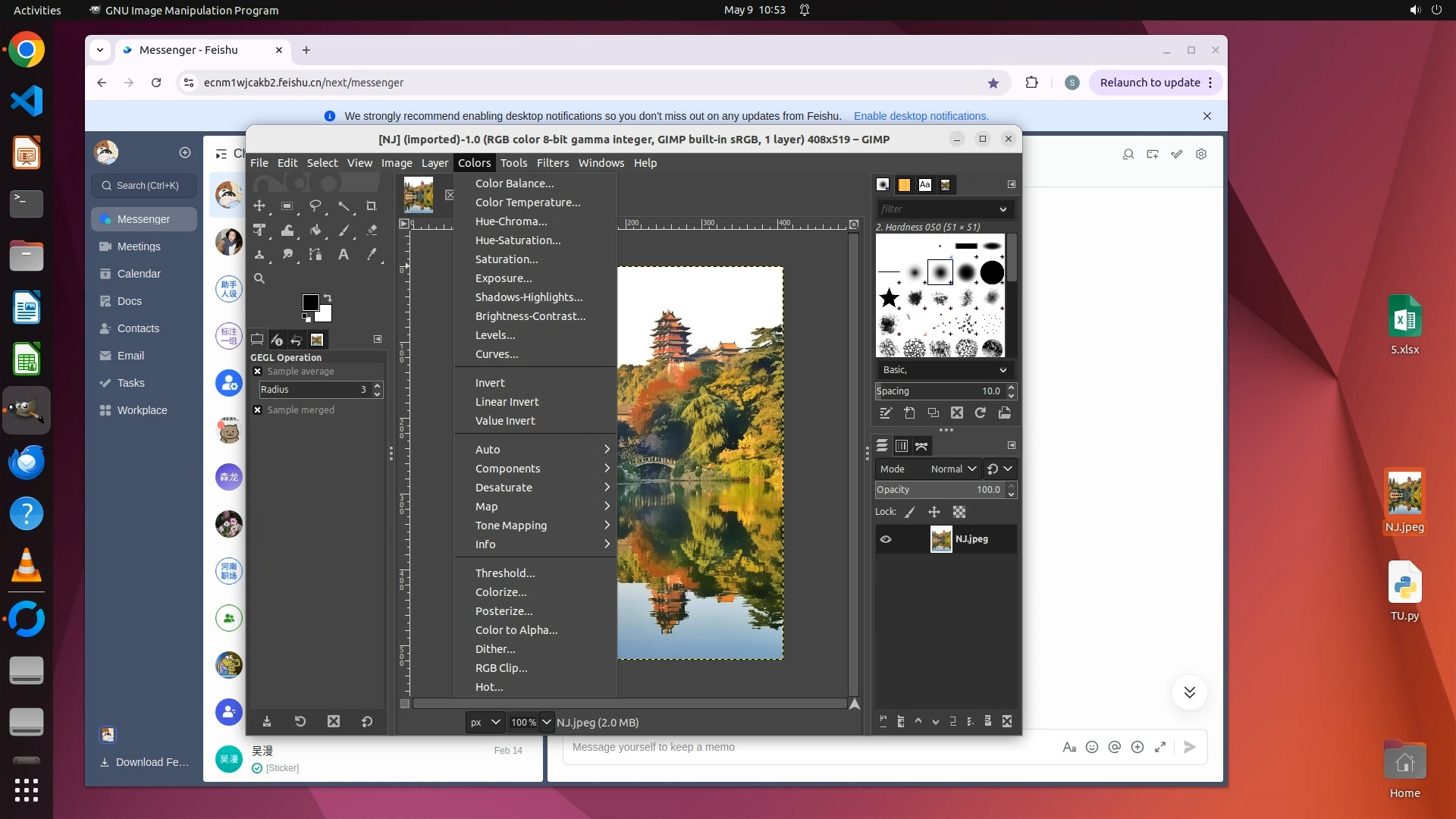The image size is (1456, 819).
Task: Toggle the Sample merged checkbox
Action: tap(258, 410)
